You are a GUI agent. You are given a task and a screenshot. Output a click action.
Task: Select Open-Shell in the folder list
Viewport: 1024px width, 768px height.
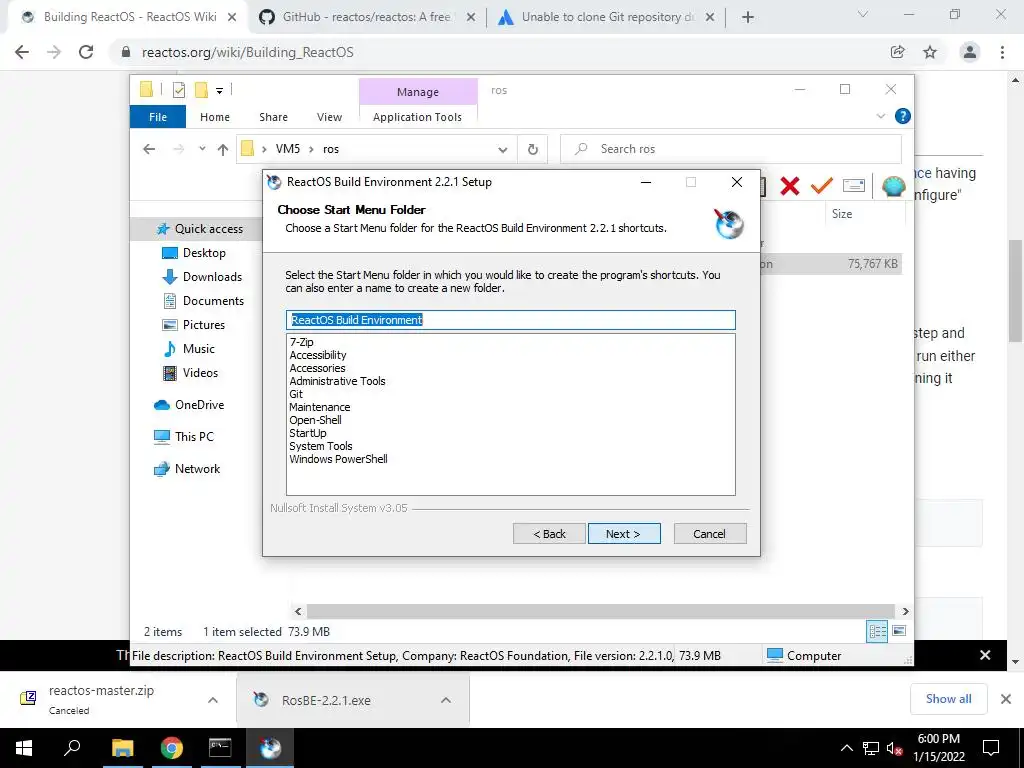pos(315,421)
